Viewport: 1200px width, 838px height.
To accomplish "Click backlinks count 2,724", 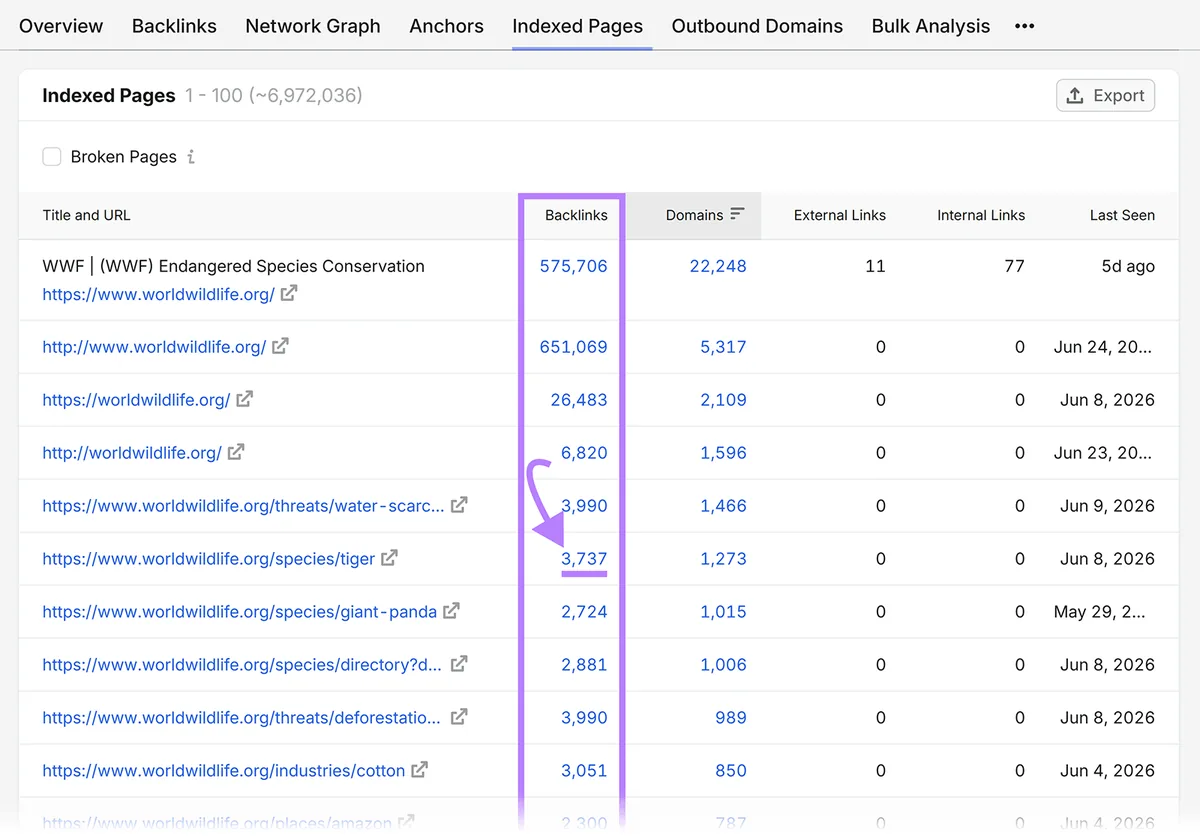I will pos(584,611).
